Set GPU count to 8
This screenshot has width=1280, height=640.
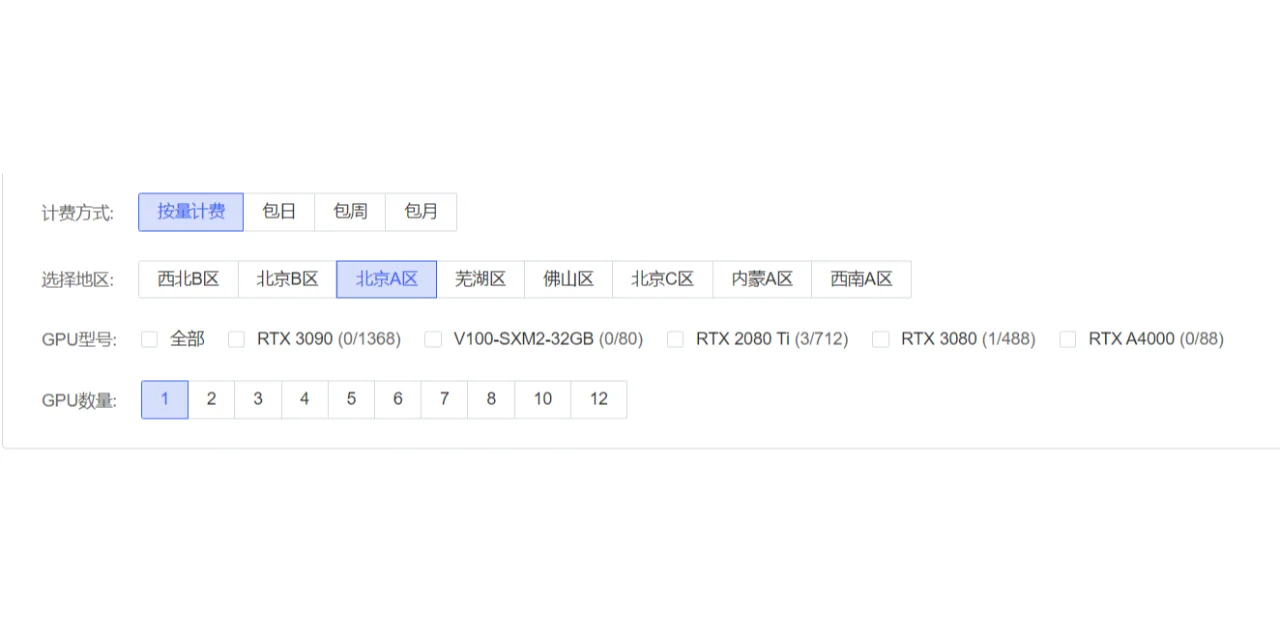click(491, 399)
